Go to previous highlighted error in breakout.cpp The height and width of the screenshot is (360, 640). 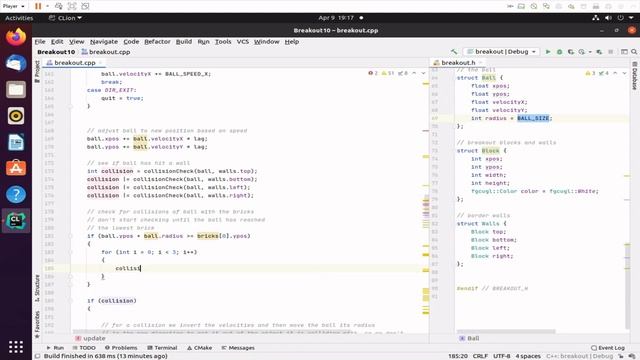tap(414, 73)
